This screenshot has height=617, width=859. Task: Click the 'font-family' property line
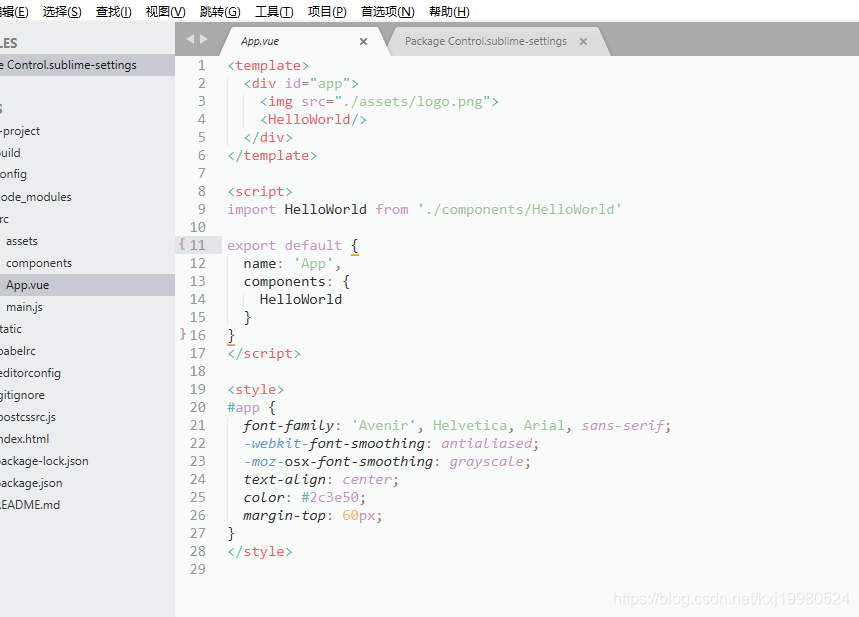click(x=457, y=425)
